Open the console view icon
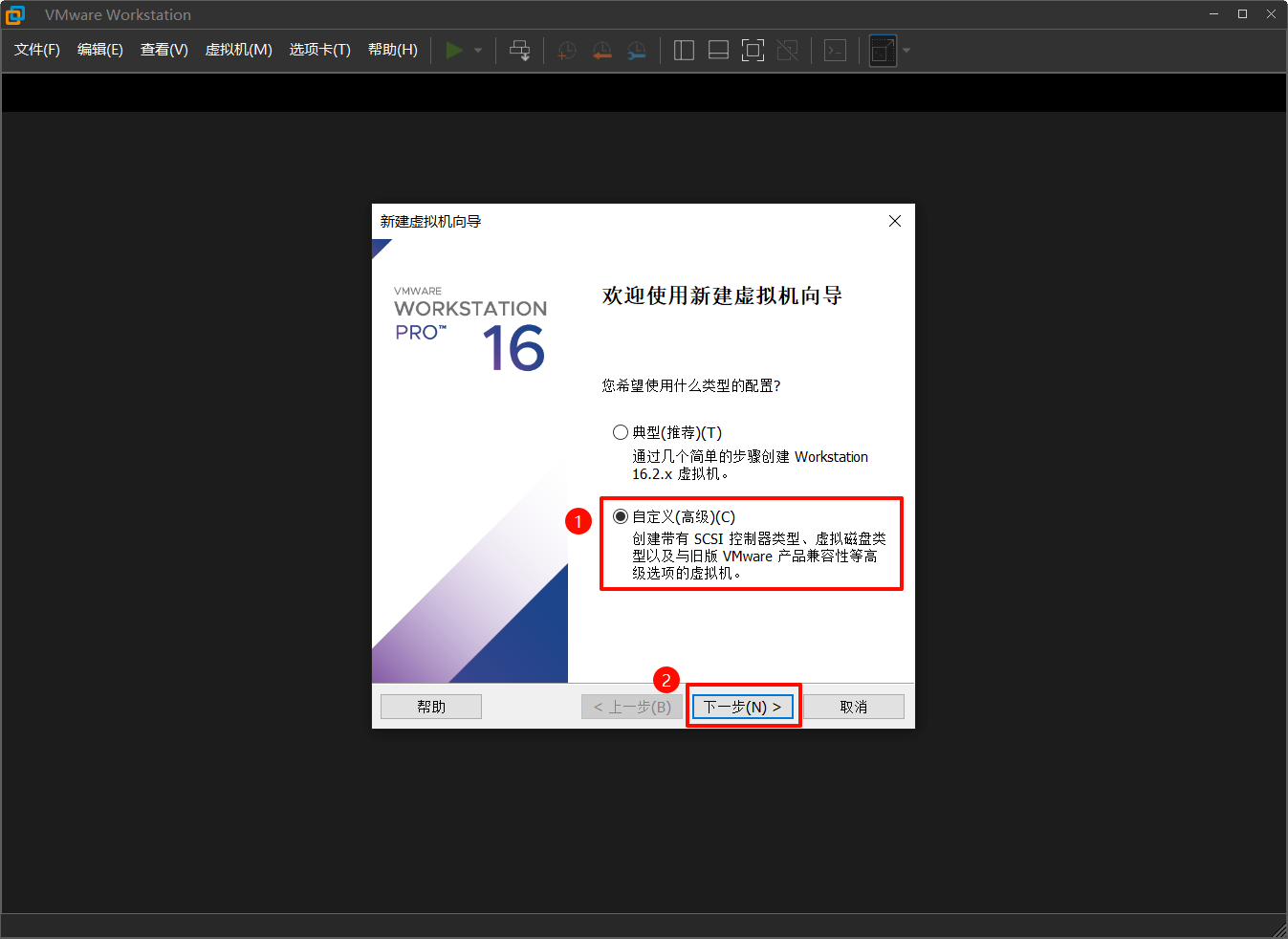1288x939 pixels. (835, 50)
